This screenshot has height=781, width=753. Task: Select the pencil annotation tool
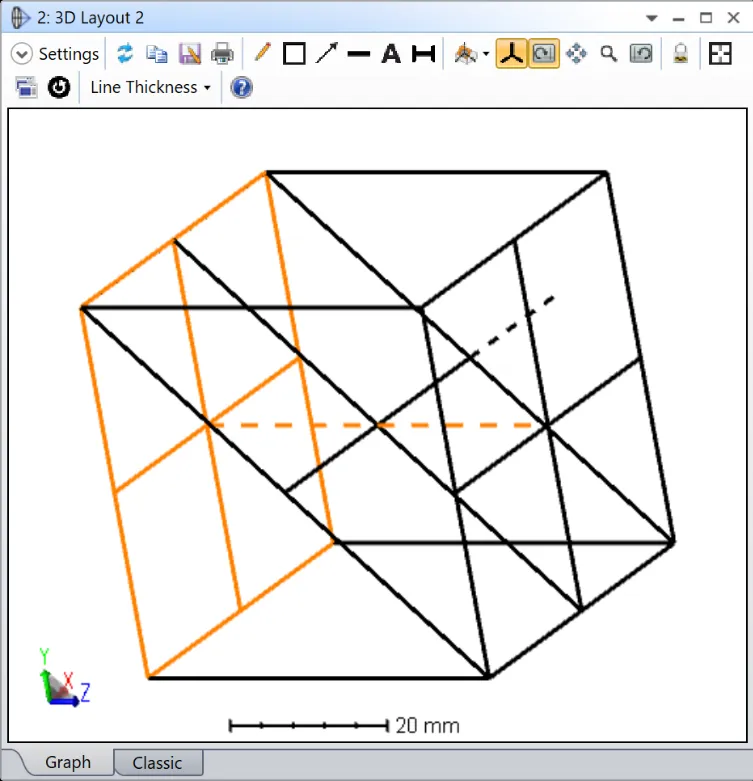(262, 53)
